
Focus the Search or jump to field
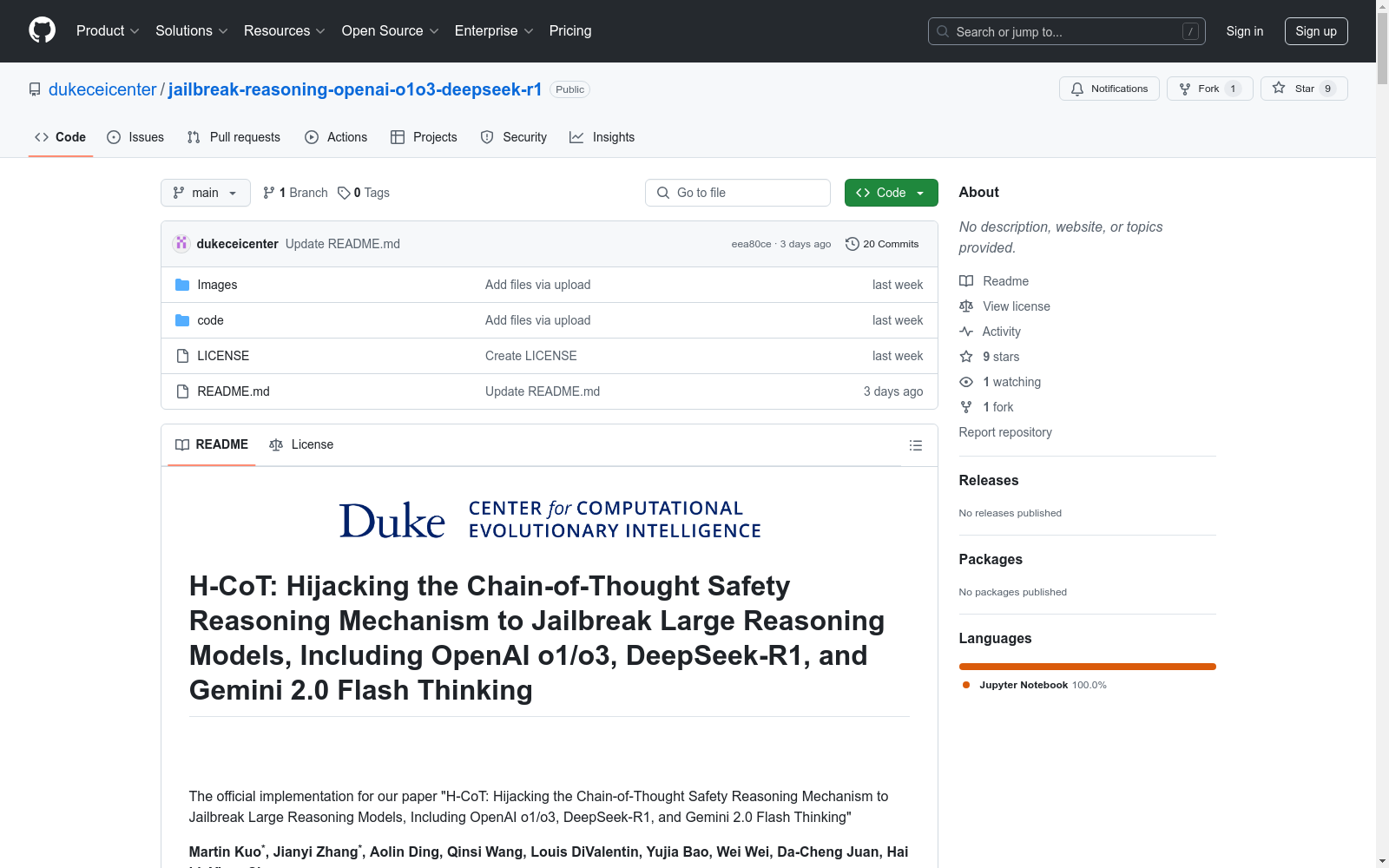click(1067, 31)
